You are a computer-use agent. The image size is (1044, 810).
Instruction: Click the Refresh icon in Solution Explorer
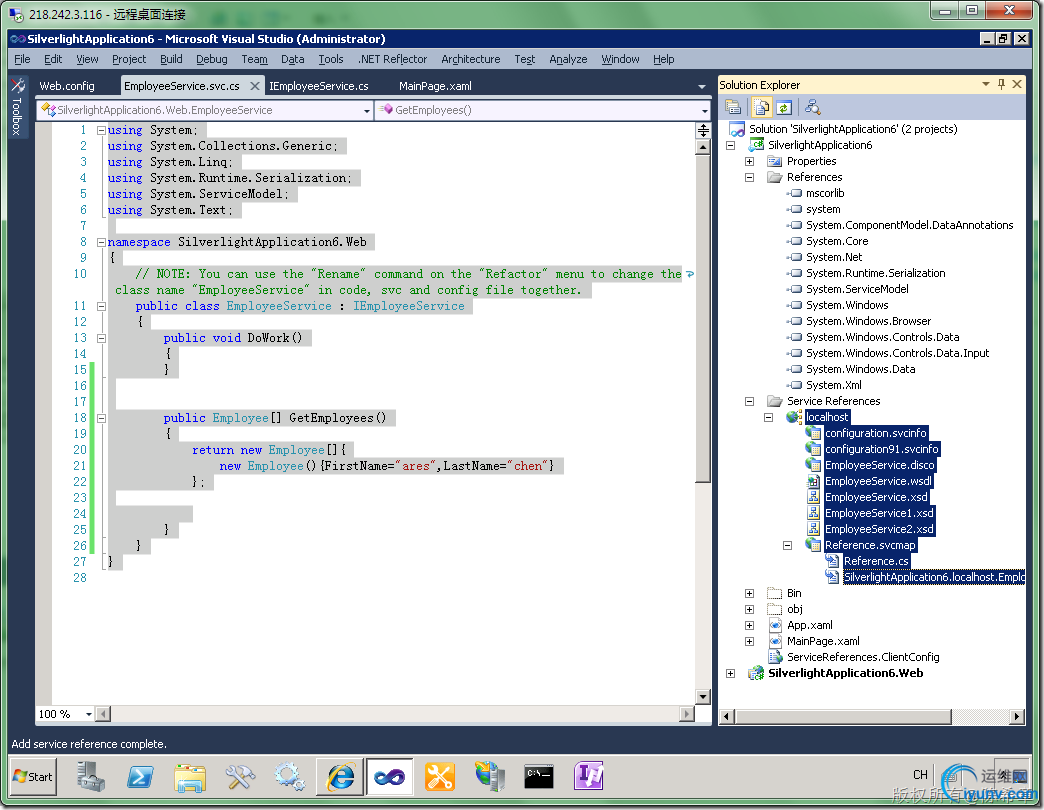(x=784, y=106)
